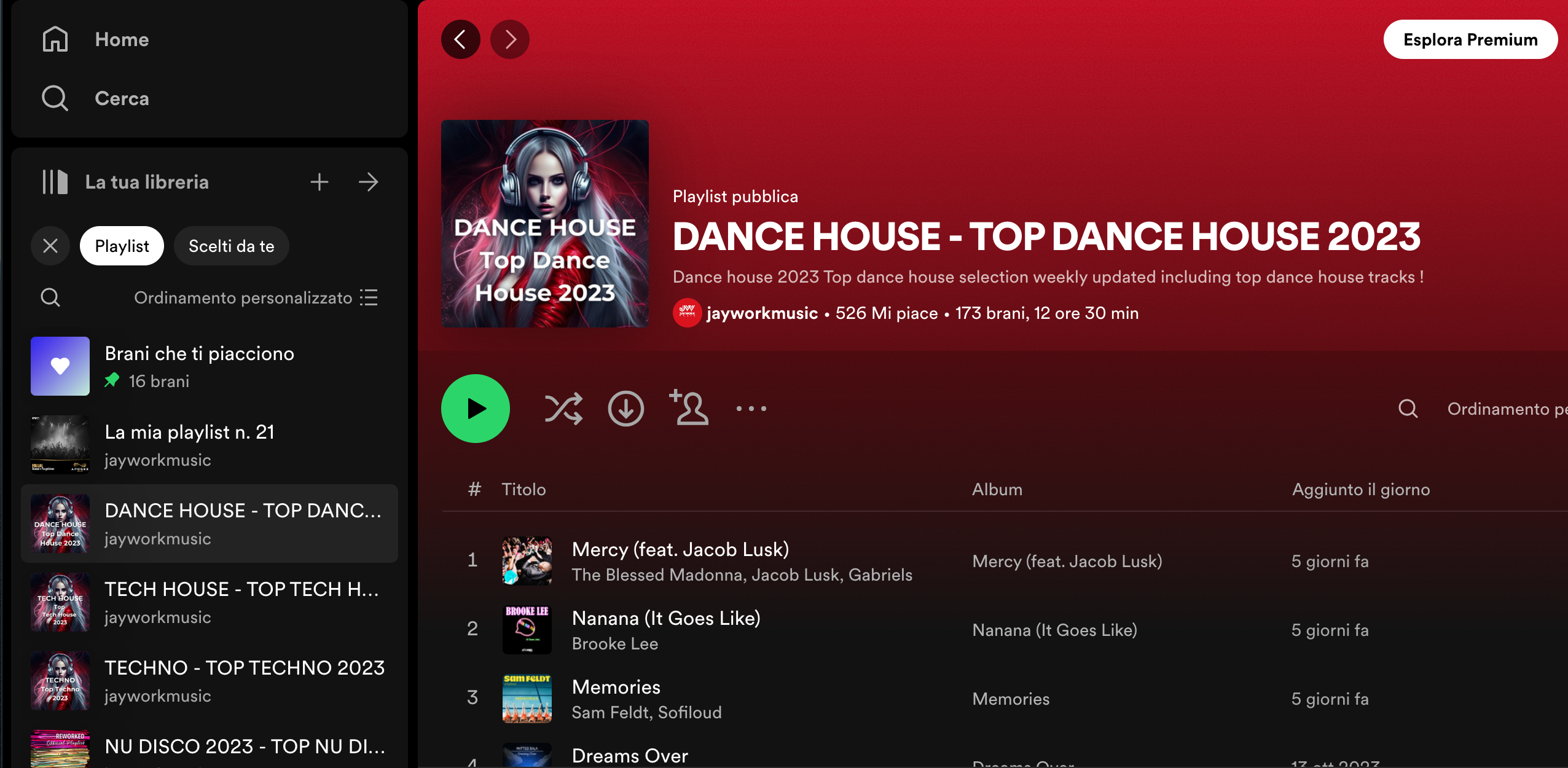
Task: Search within the playlist tracks
Action: click(1408, 409)
